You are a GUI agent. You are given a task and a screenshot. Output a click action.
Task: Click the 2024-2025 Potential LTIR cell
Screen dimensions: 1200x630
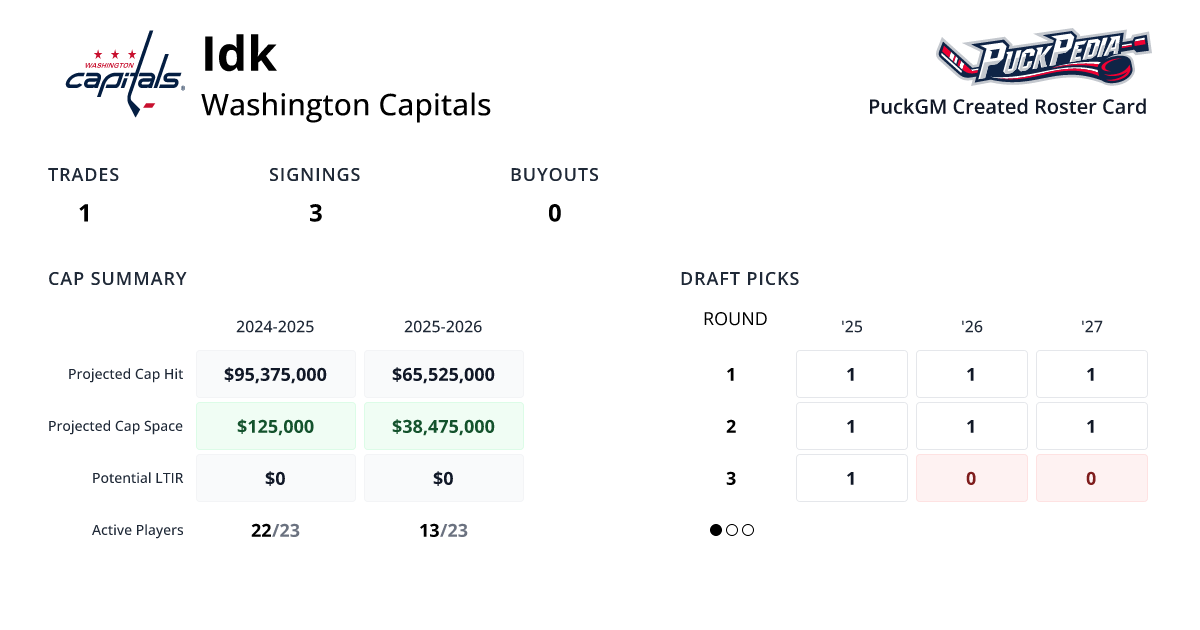pos(276,478)
